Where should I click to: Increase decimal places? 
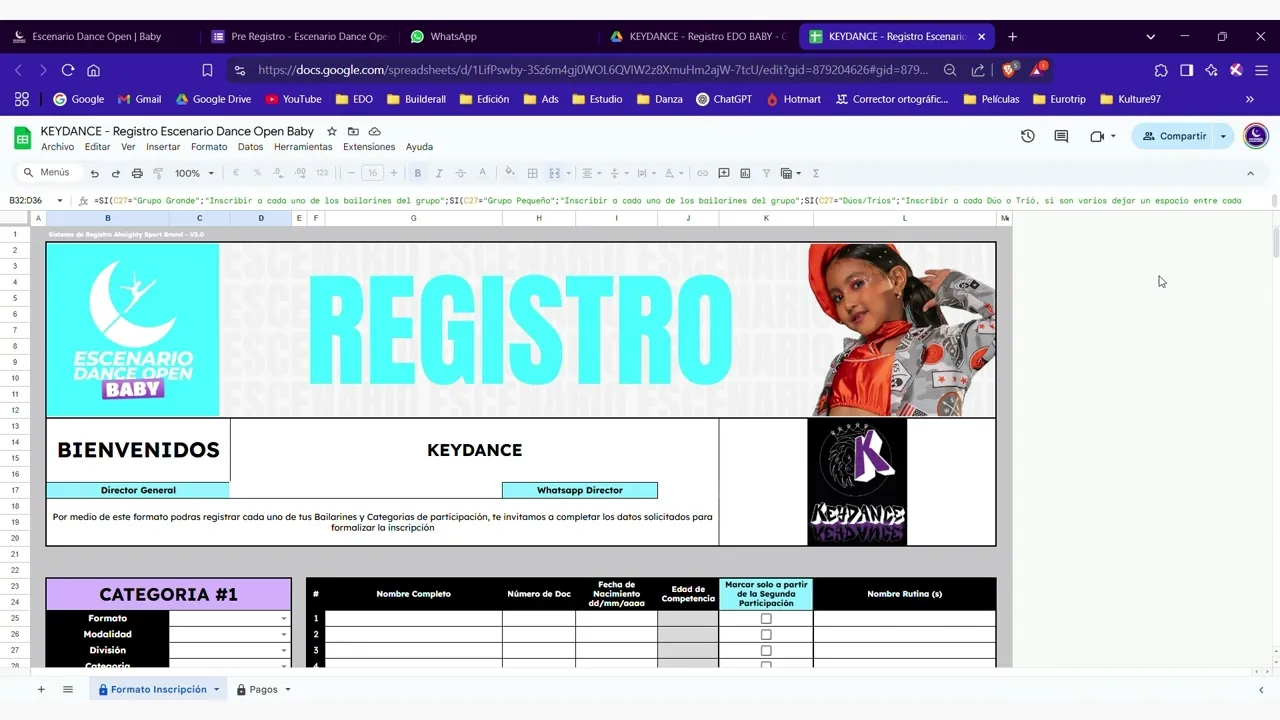(300, 173)
